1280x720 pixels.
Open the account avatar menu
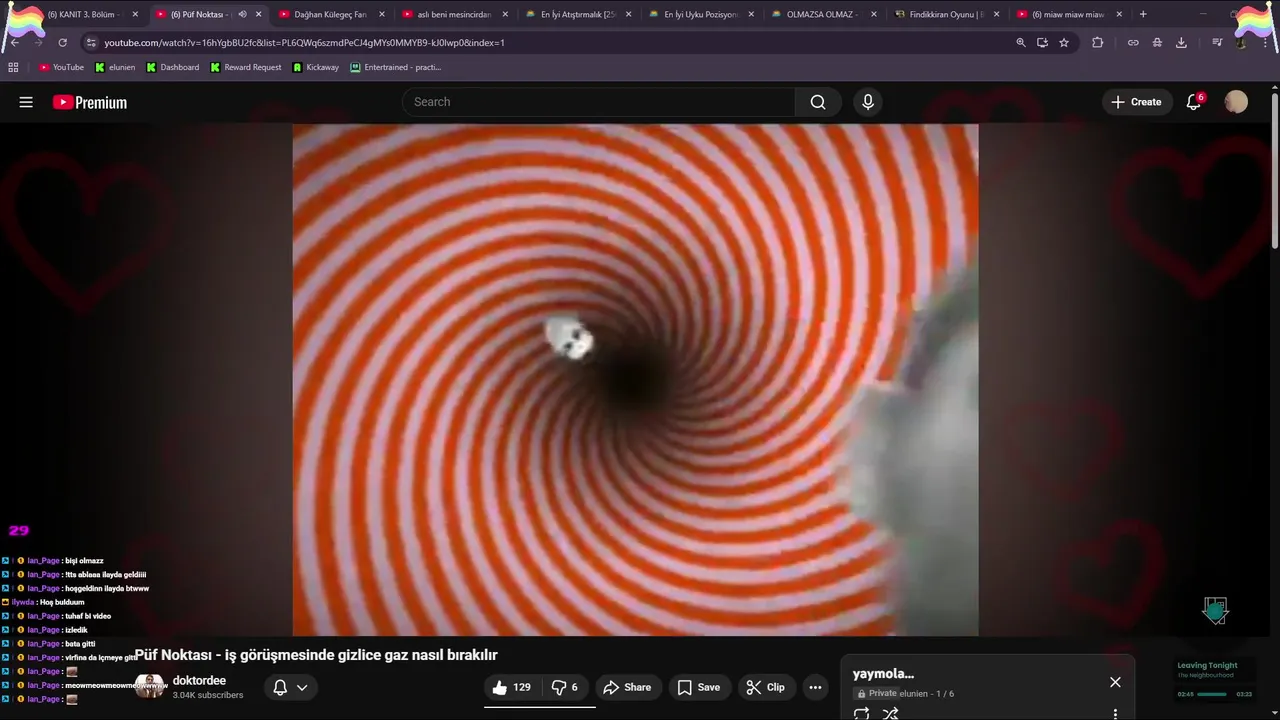[1236, 102]
